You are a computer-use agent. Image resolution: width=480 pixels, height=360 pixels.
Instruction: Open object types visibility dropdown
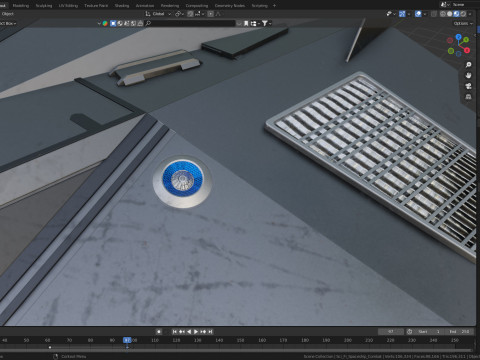(x=390, y=14)
